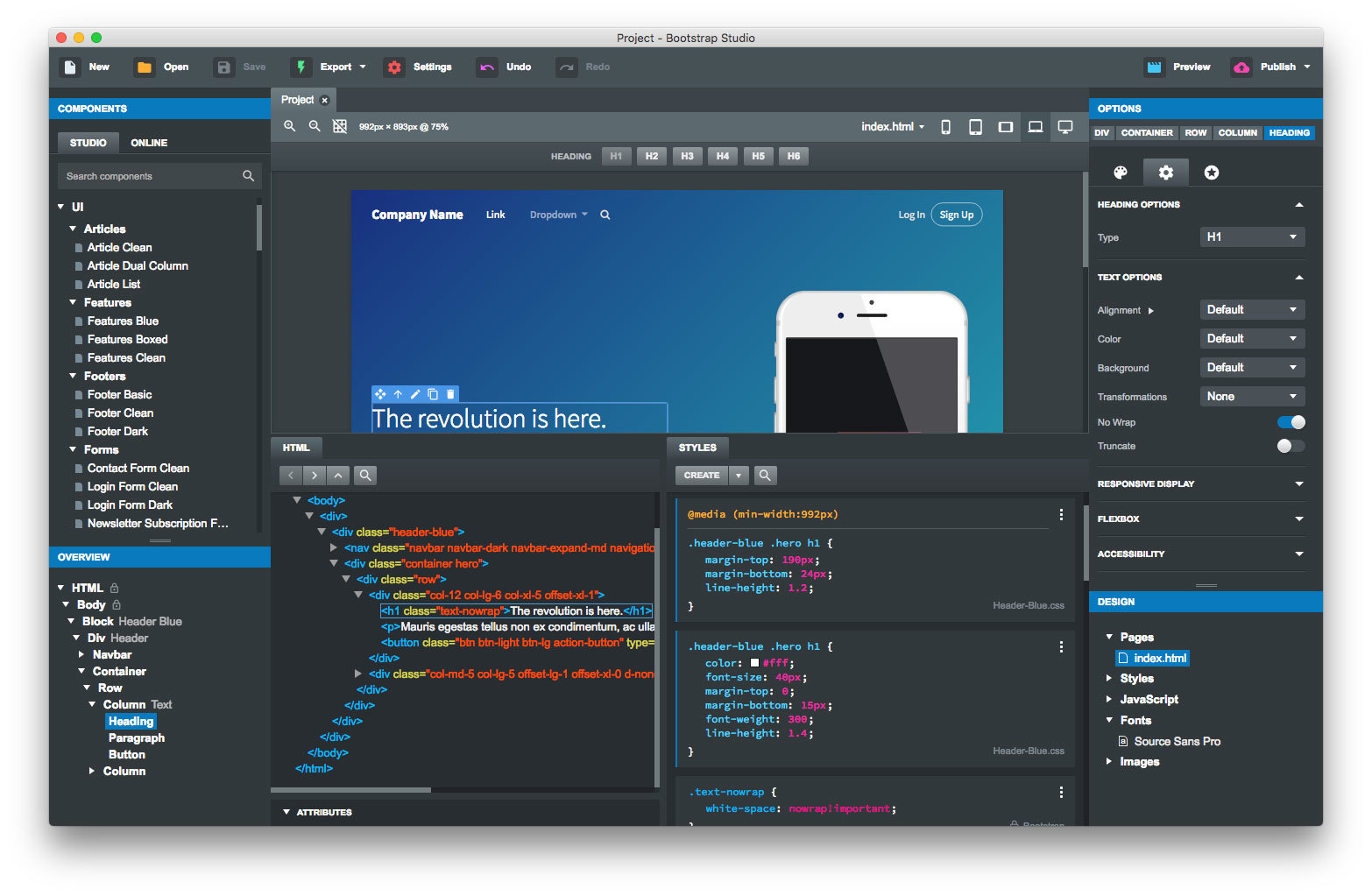The height and width of the screenshot is (896, 1372).
Task: Disable the No Wrap toggle
Action: tap(1291, 422)
